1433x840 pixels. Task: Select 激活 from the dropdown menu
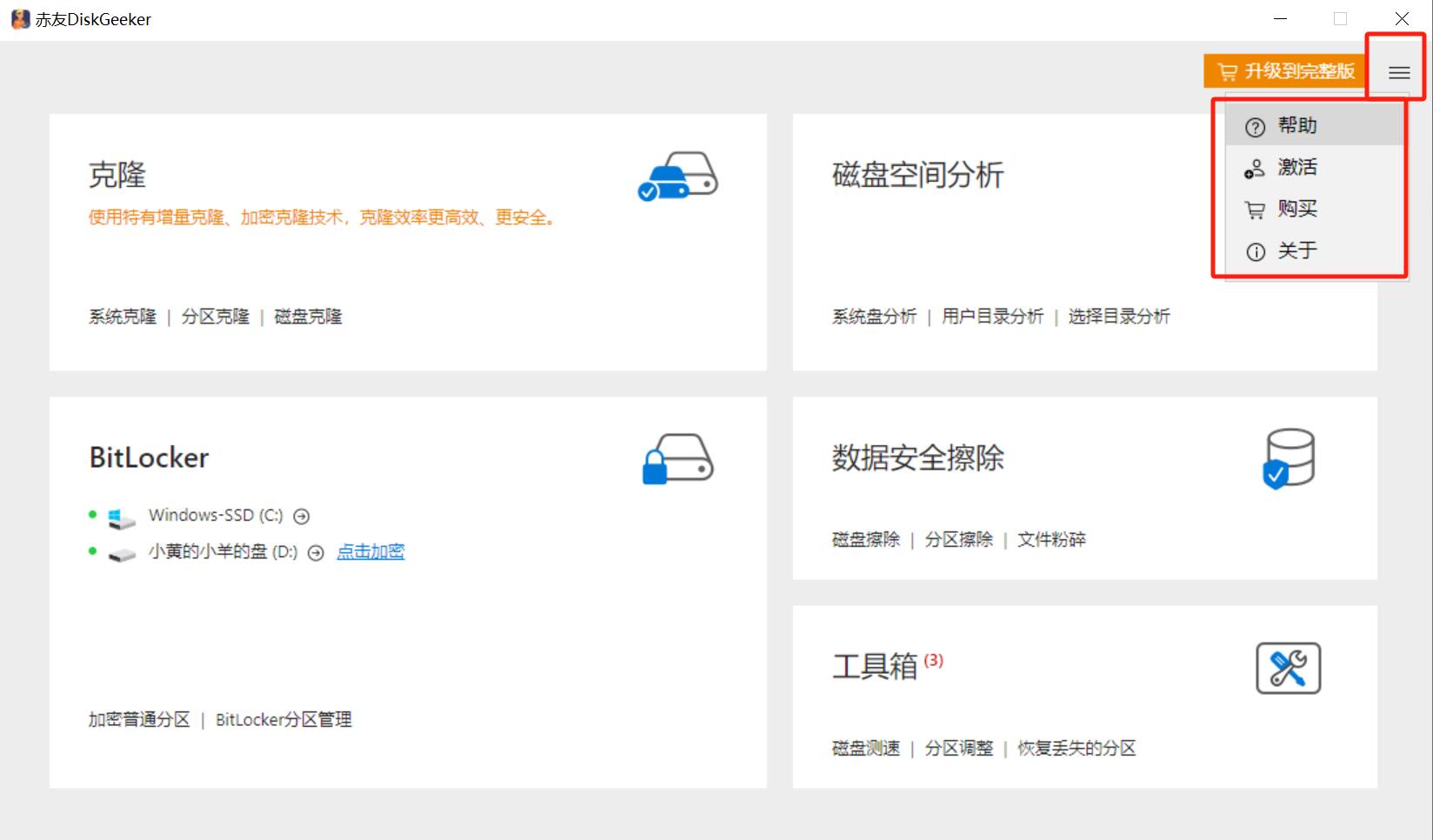click(1316, 167)
